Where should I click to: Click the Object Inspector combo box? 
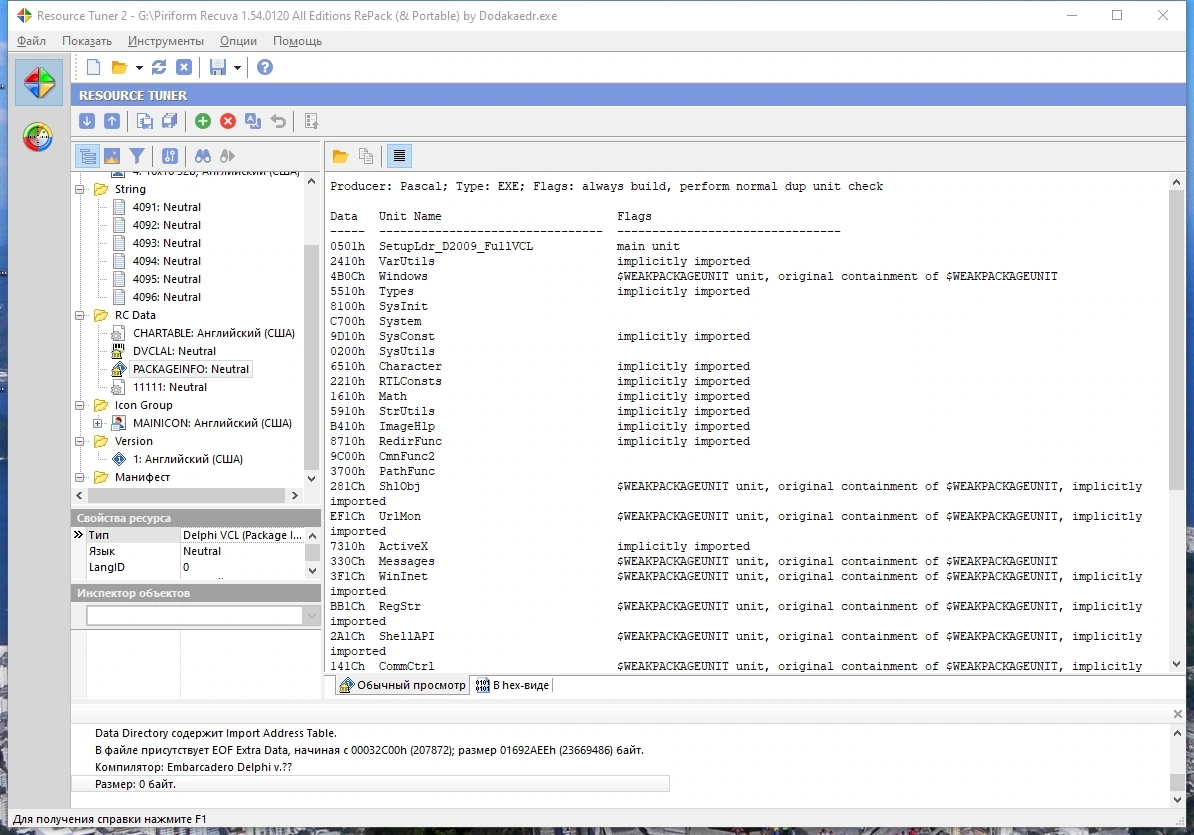(203, 615)
